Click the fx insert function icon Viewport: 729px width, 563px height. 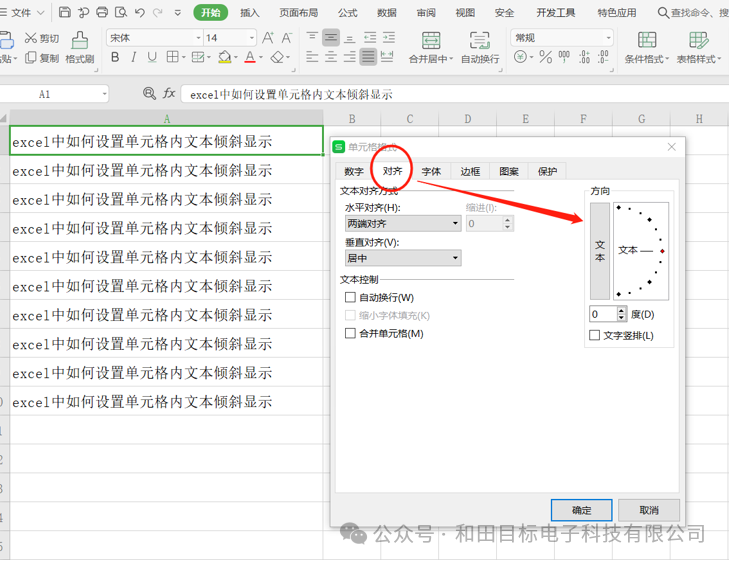tap(169, 93)
